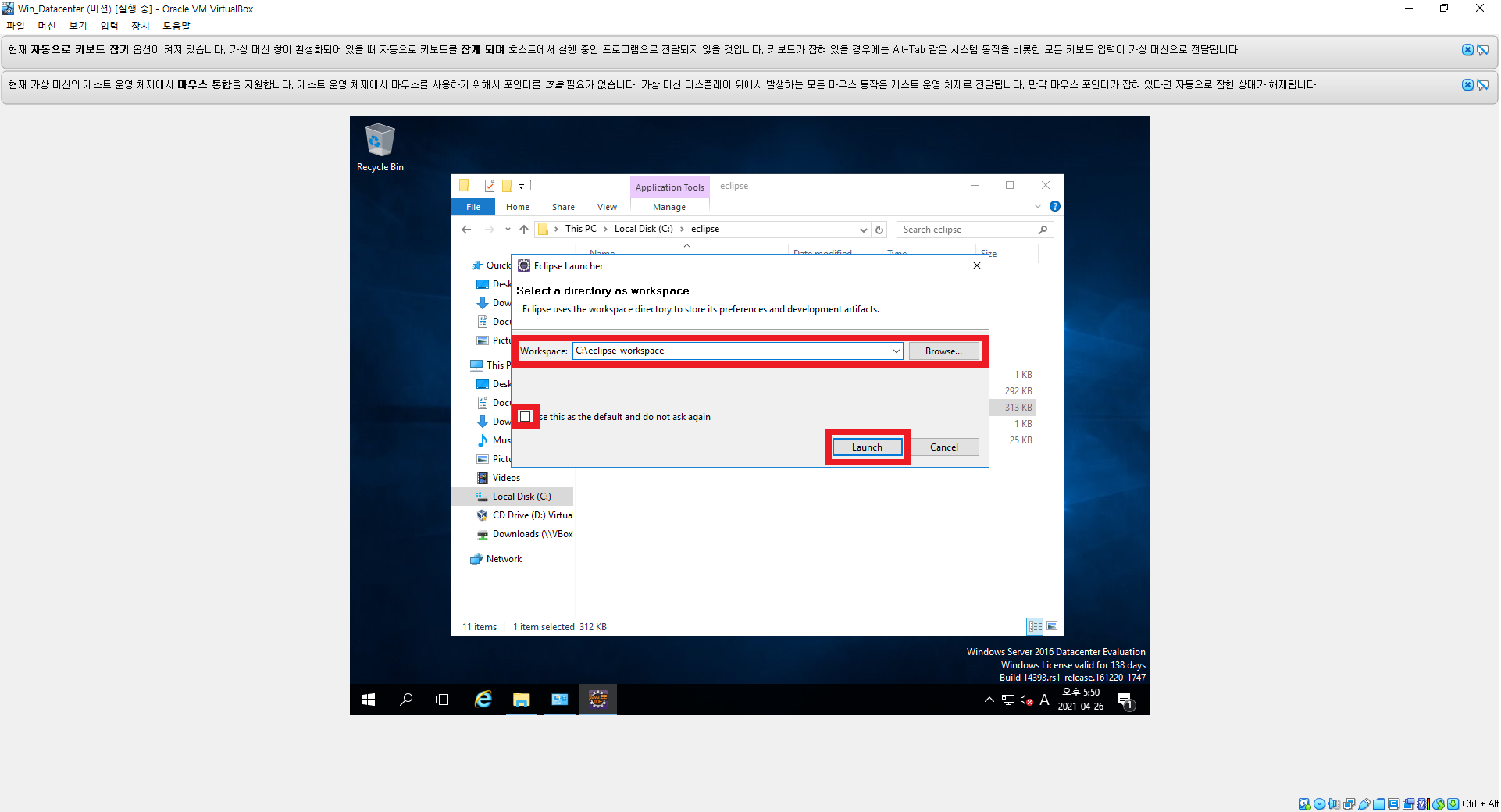The image size is (1501, 812).
Task: Expand the address bar history dropdown
Action: 863,230
